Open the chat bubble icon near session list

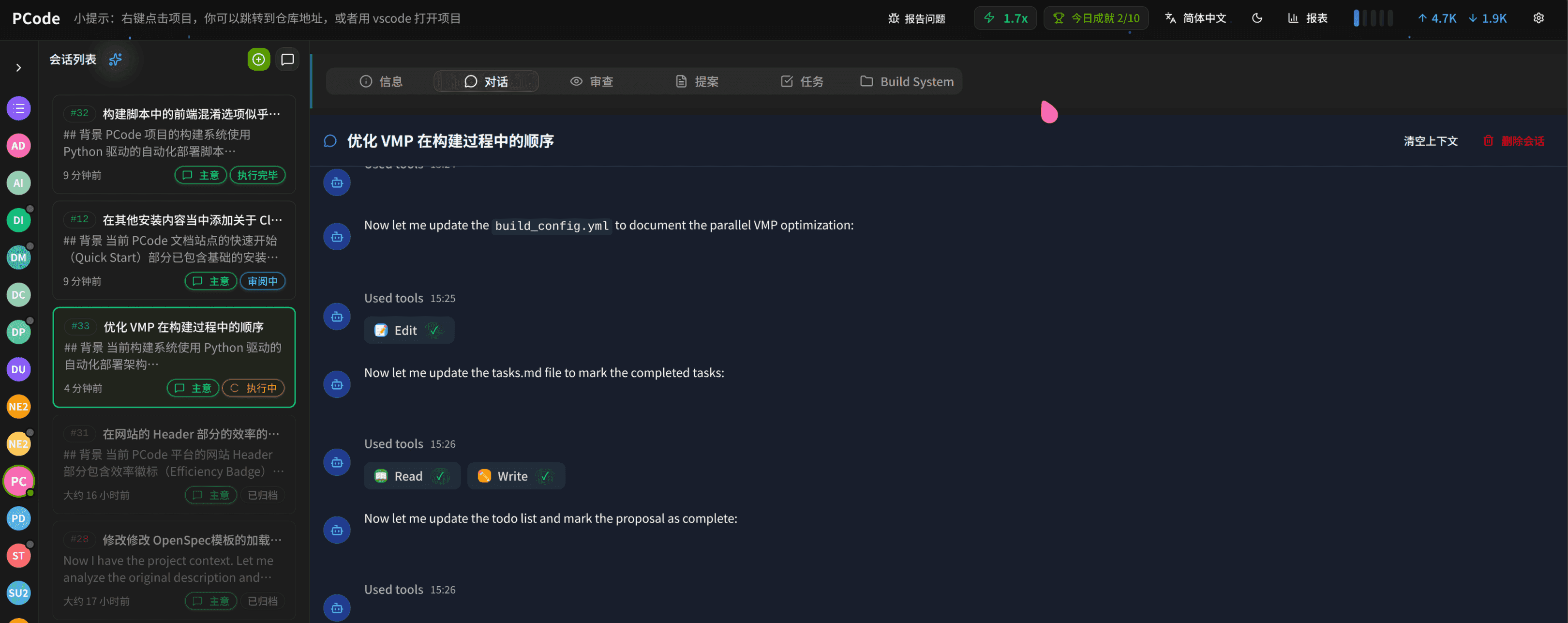click(287, 59)
